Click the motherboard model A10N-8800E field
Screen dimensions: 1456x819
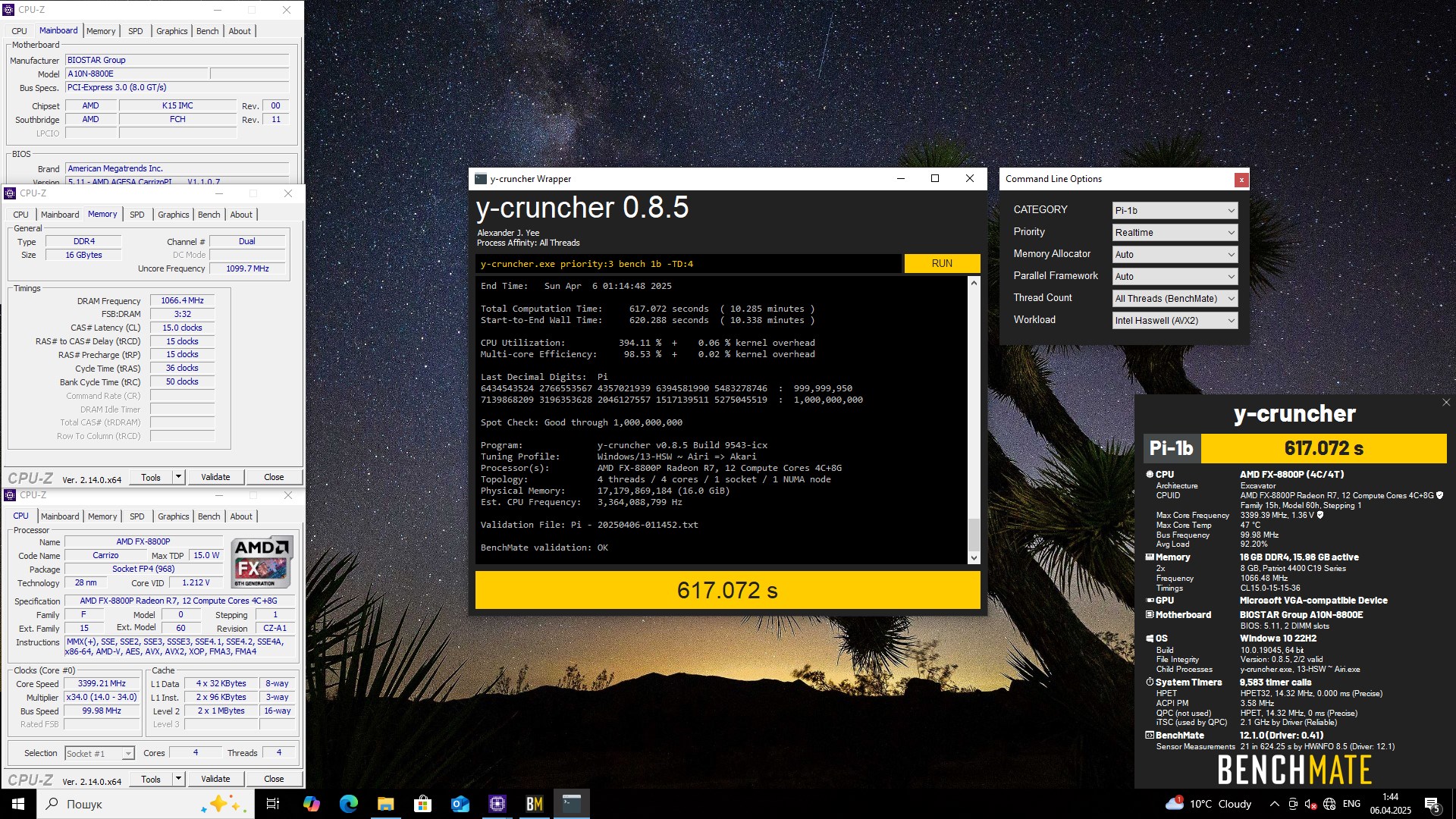coord(136,74)
